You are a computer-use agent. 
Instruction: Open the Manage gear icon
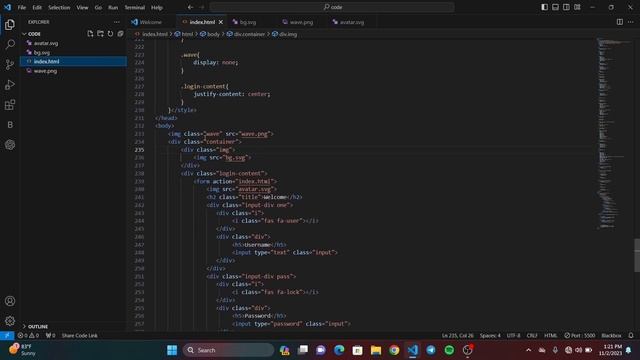(10, 321)
